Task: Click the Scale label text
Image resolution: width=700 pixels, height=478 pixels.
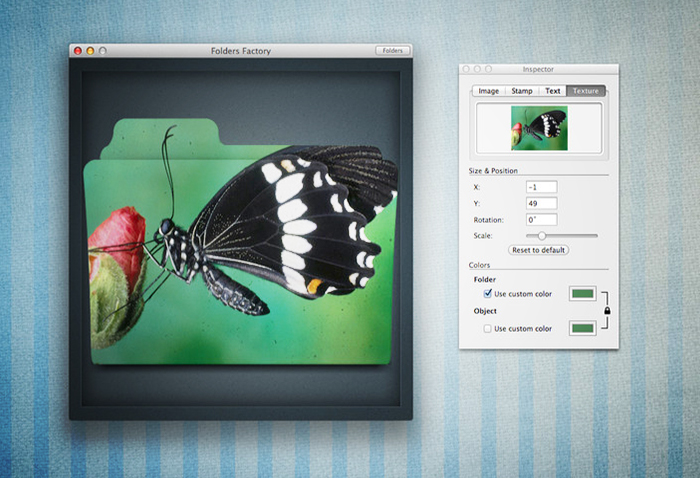Action: click(483, 236)
